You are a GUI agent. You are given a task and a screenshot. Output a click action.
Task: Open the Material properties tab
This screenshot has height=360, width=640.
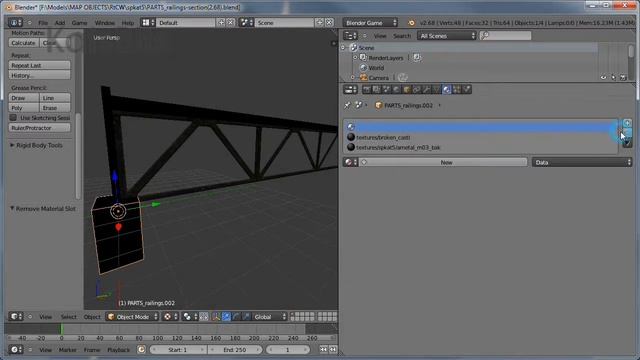(447, 89)
